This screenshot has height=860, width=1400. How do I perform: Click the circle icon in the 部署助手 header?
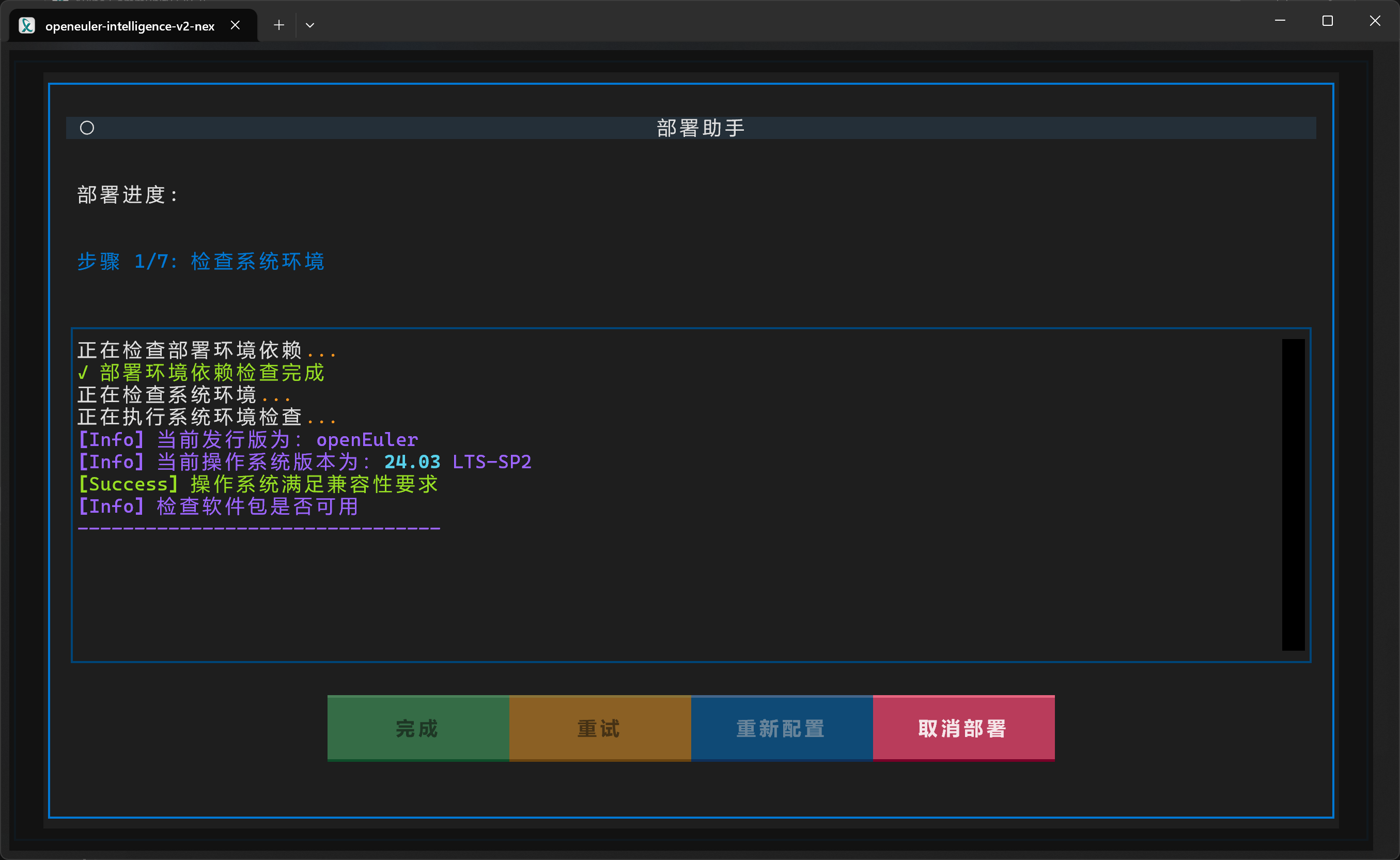click(87, 128)
